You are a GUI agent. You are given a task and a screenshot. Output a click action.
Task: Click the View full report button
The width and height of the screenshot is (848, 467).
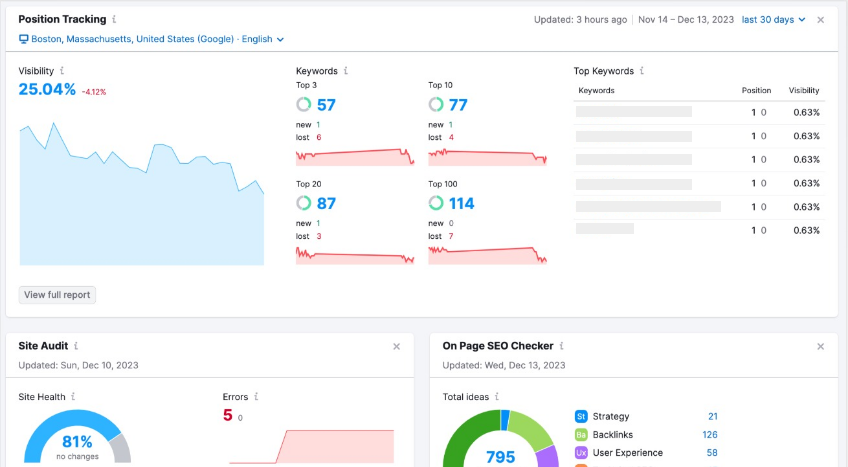pyautogui.click(x=57, y=295)
